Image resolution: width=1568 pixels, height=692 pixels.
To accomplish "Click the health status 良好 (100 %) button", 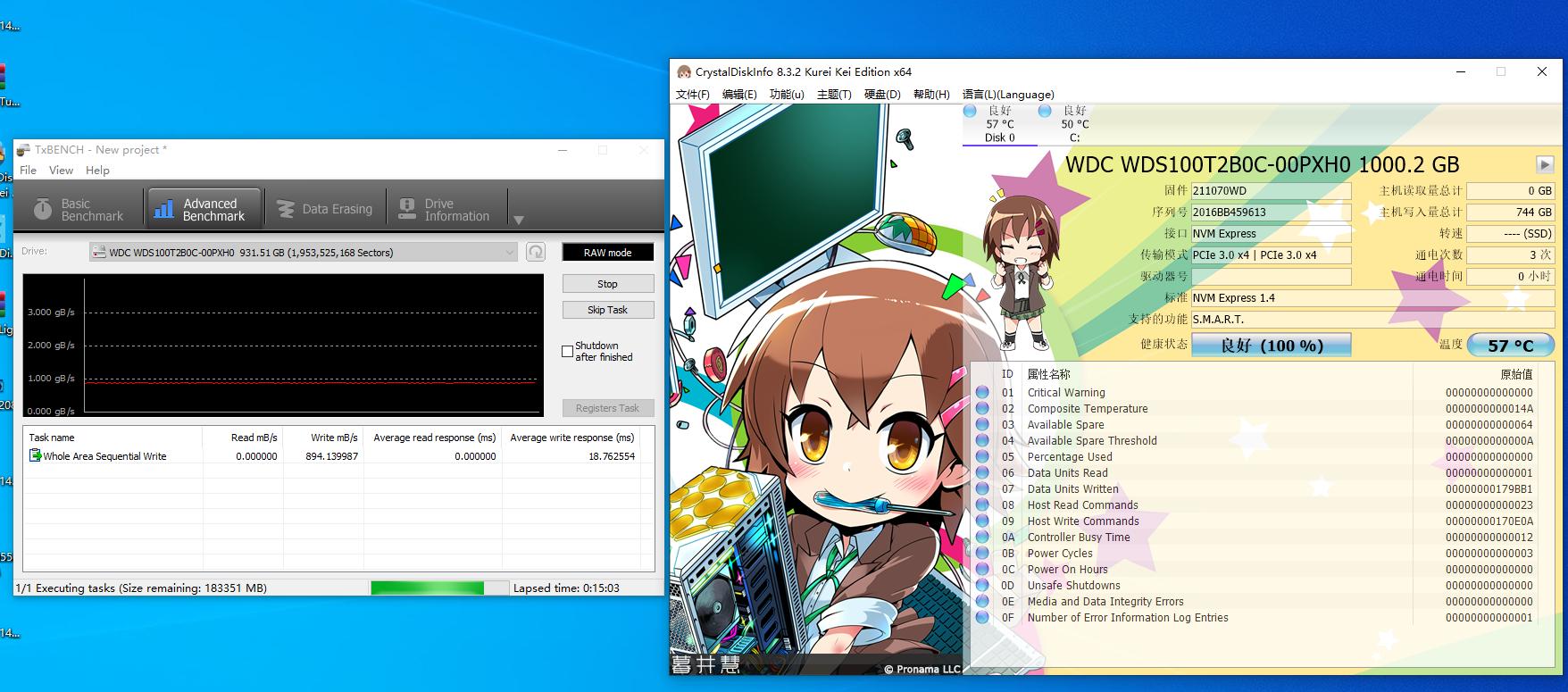I will pos(1272,345).
